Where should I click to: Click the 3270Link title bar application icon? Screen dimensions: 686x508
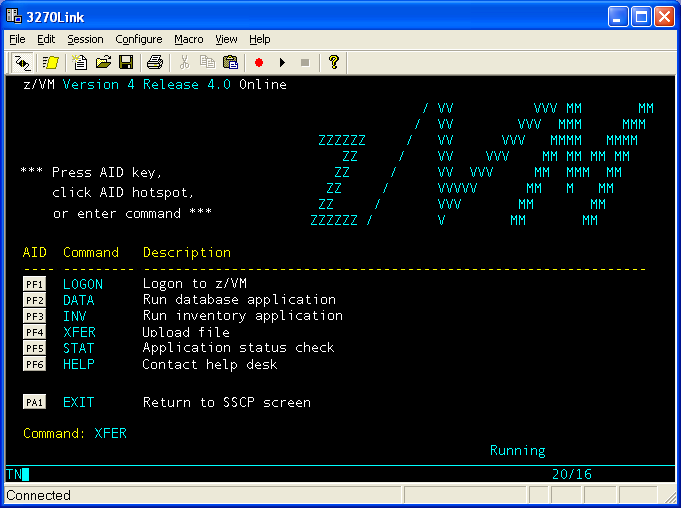[14, 16]
